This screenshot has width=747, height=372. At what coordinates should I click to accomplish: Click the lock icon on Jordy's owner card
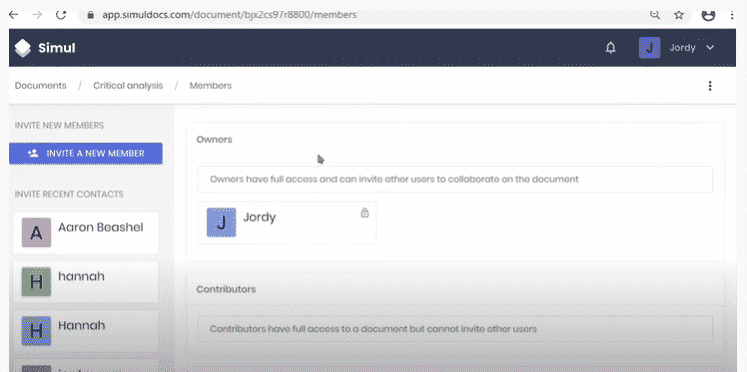click(364, 212)
